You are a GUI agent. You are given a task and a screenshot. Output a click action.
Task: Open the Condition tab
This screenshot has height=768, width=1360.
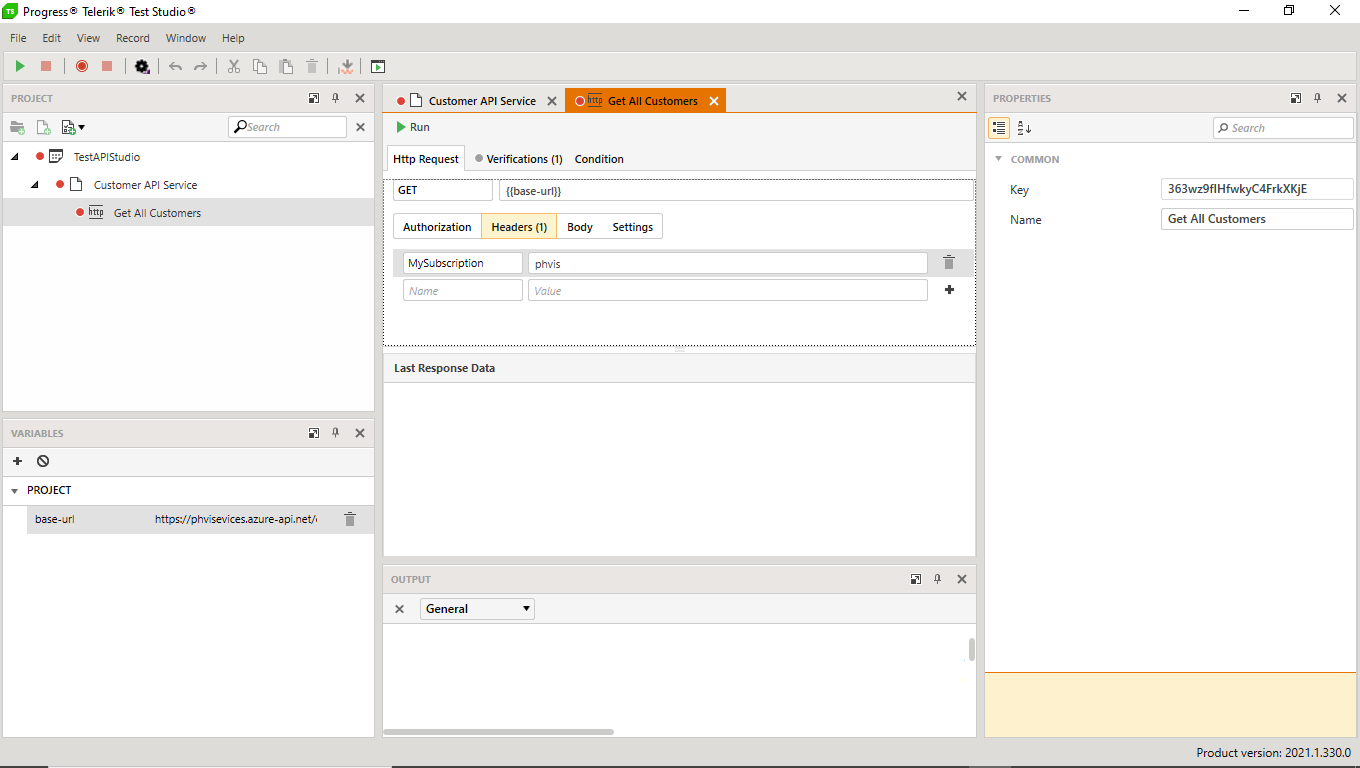click(599, 159)
